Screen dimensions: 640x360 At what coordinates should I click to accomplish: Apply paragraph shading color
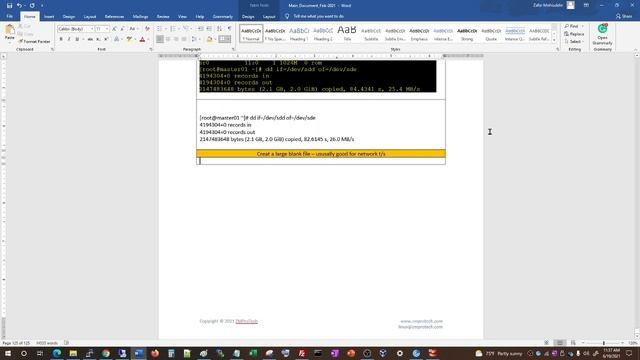(209, 39)
